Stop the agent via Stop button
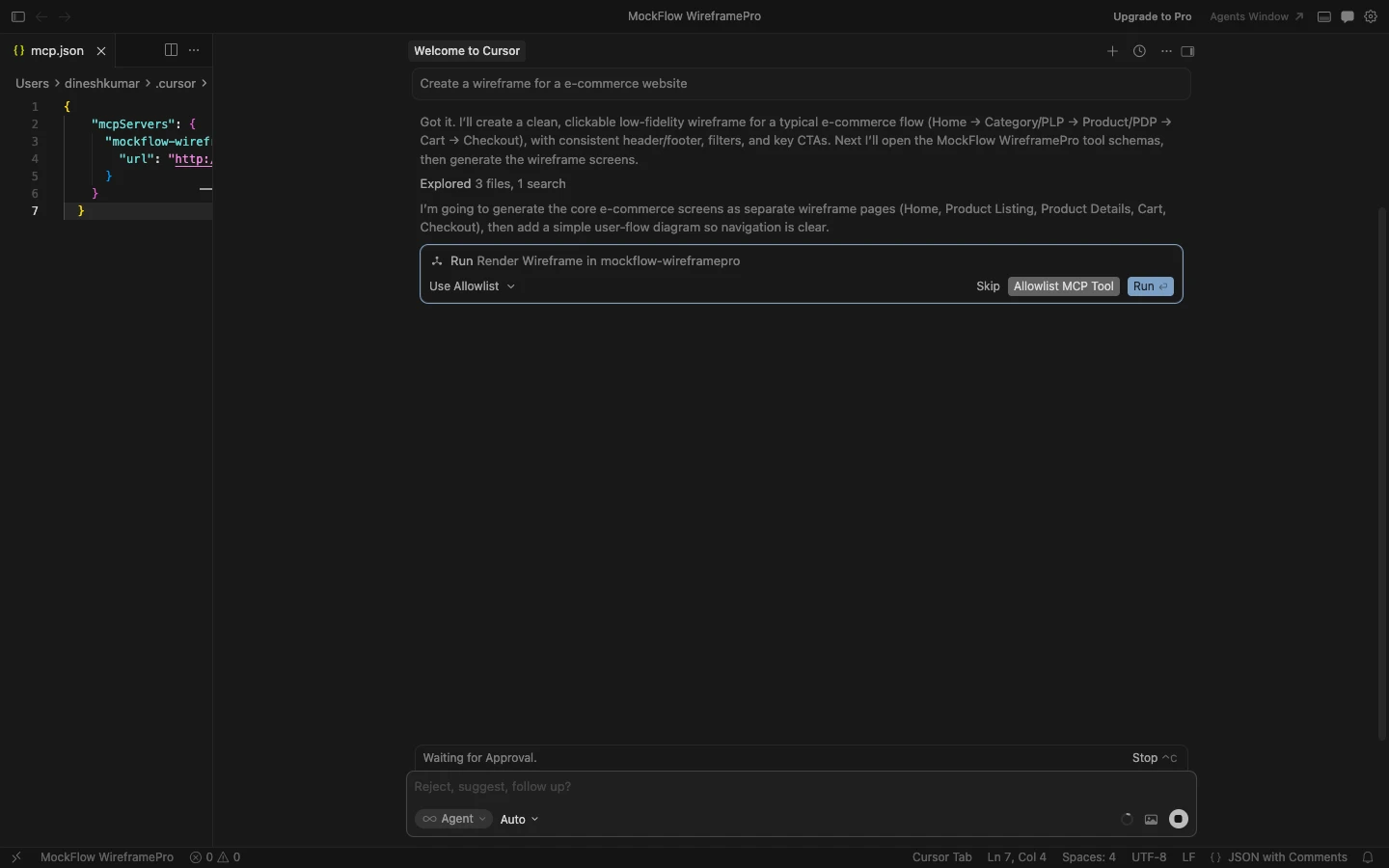Image resolution: width=1389 pixels, height=868 pixels. tap(1155, 758)
